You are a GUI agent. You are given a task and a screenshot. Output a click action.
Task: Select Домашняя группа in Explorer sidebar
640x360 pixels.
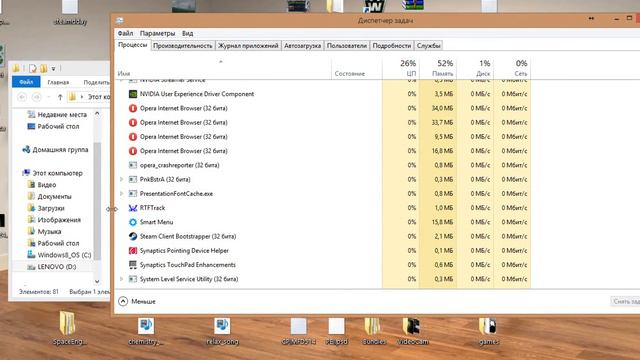coord(55,150)
